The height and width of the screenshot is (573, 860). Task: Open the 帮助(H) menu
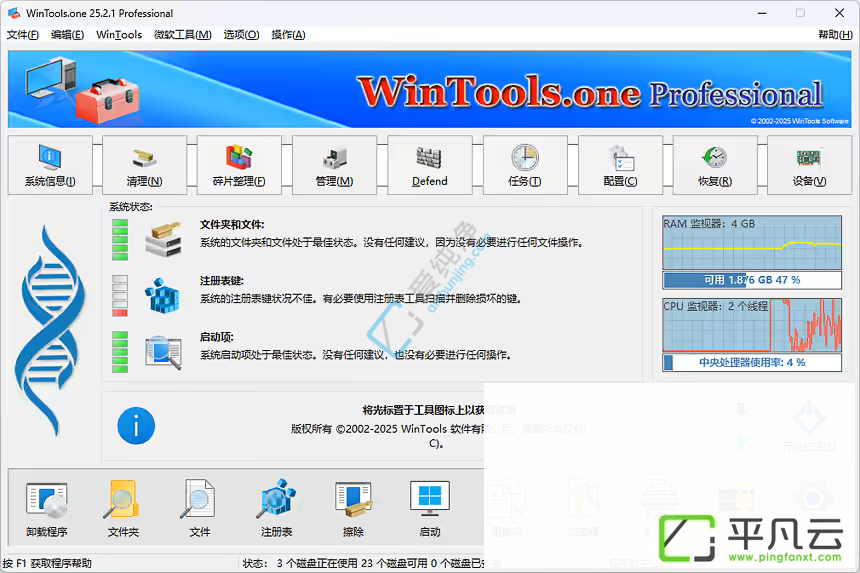tap(835, 35)
